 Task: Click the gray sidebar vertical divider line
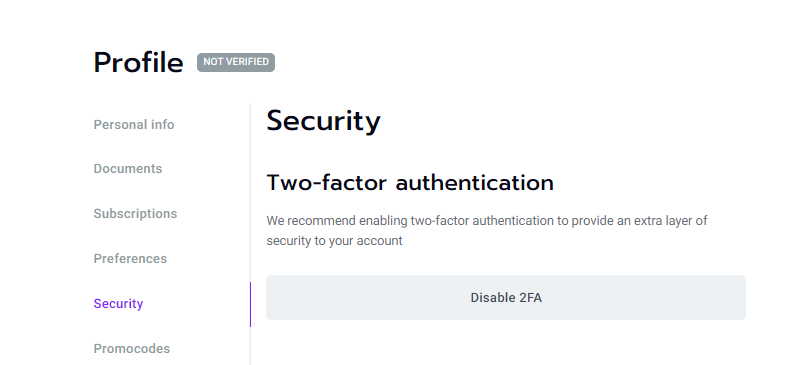pyautogui.click(x=250, y=192)
